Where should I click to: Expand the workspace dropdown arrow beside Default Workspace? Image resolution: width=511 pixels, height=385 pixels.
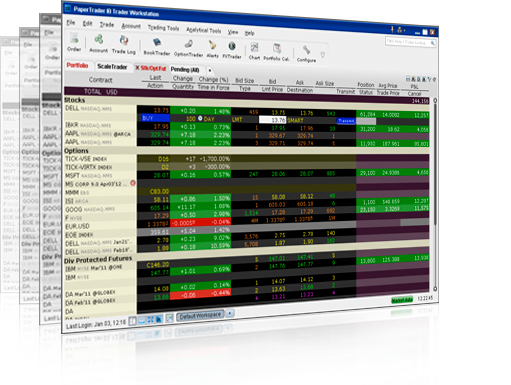(230, 313)
